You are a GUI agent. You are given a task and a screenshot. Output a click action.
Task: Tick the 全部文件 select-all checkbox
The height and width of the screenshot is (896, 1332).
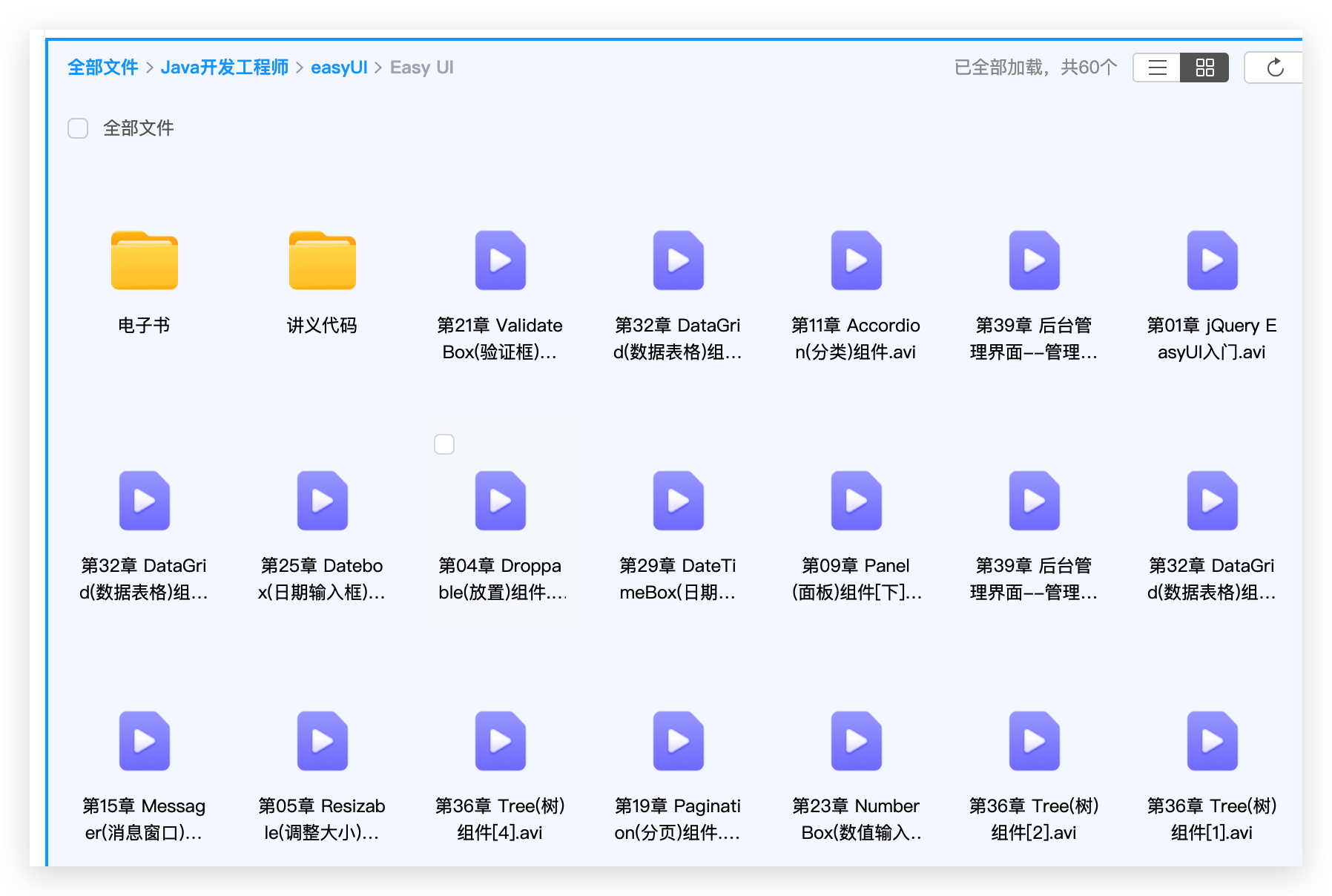click(78, 128)
